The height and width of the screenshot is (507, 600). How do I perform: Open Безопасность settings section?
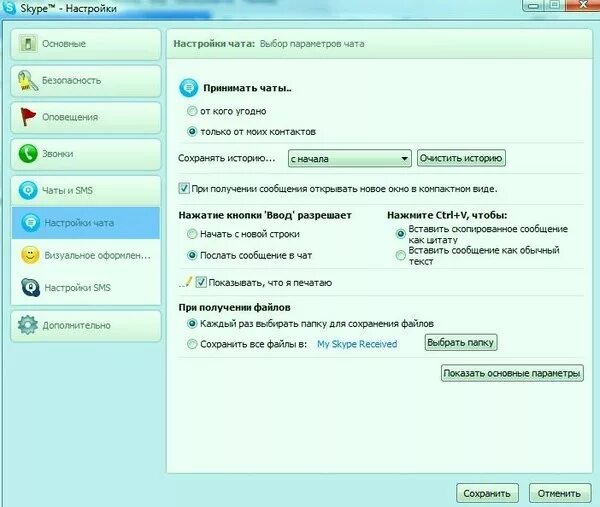click(86, 81)
